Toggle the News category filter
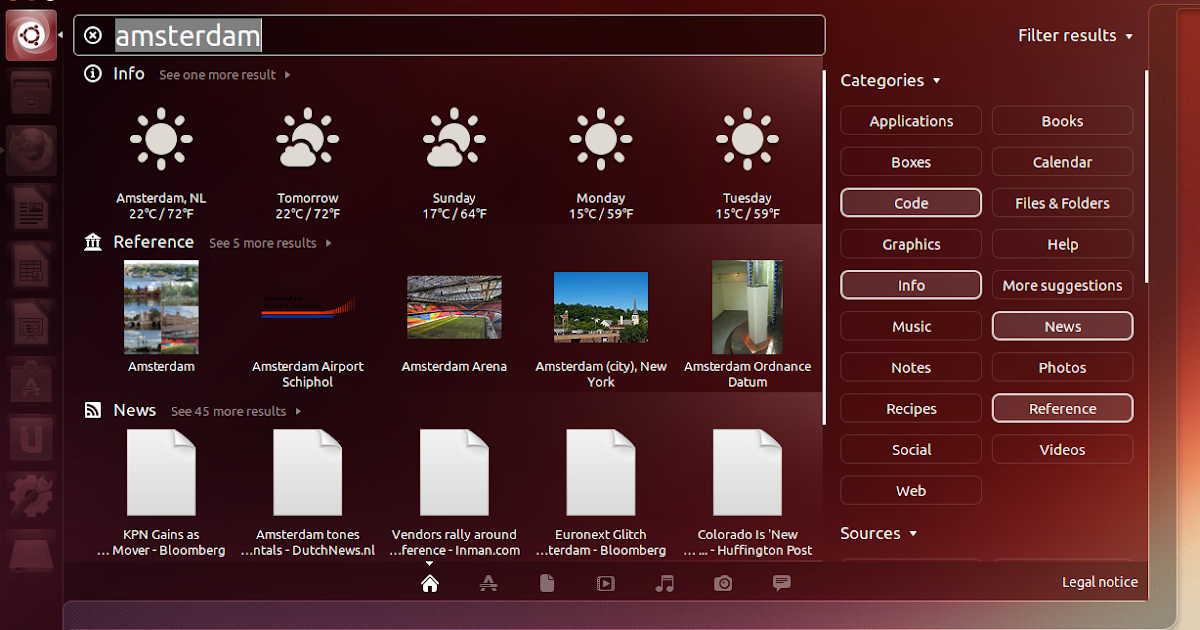This screenshot has width=1200, height=630. point(1062,325)
